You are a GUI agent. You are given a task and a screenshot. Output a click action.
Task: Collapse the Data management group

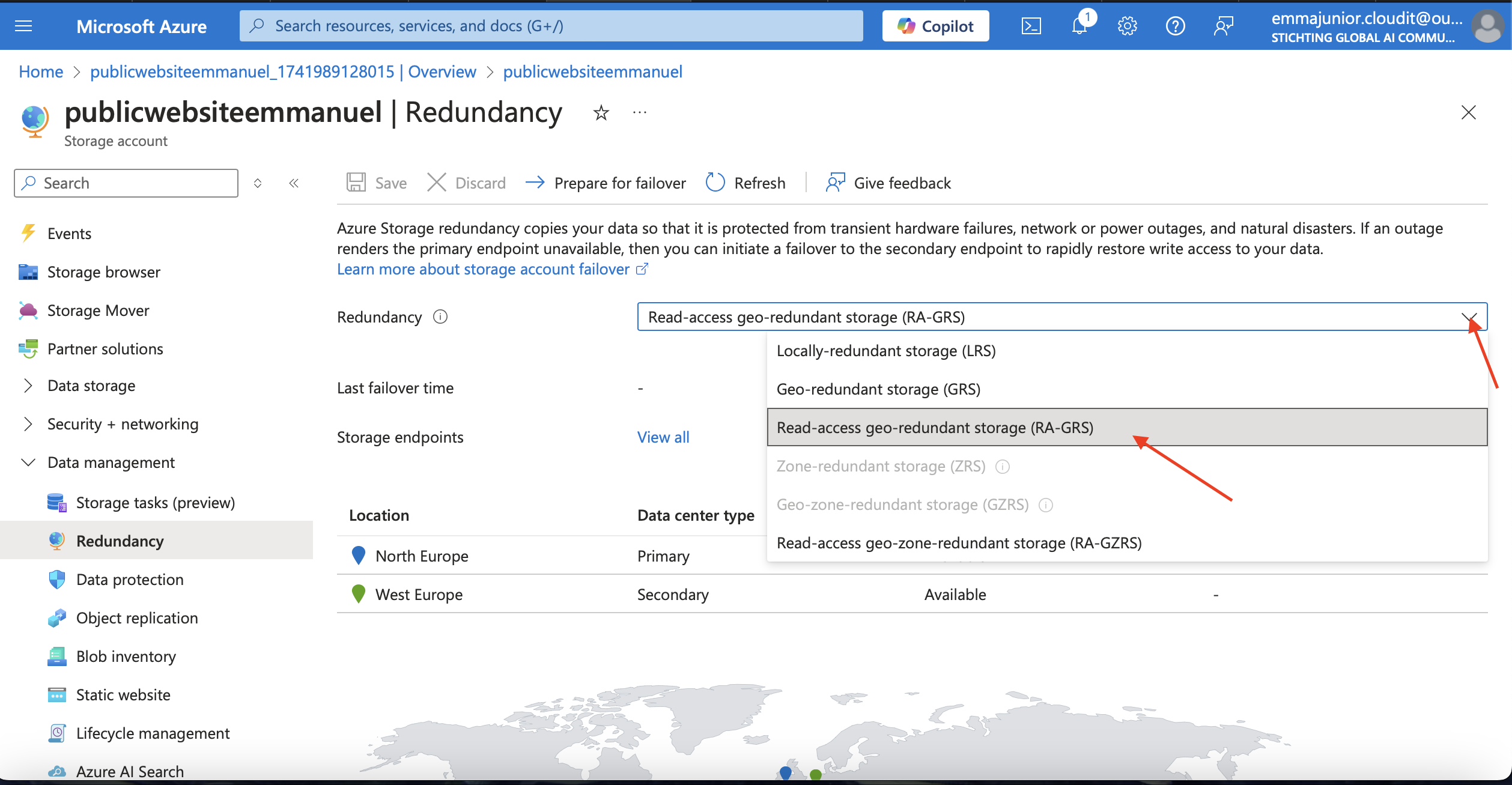[111, 462]
